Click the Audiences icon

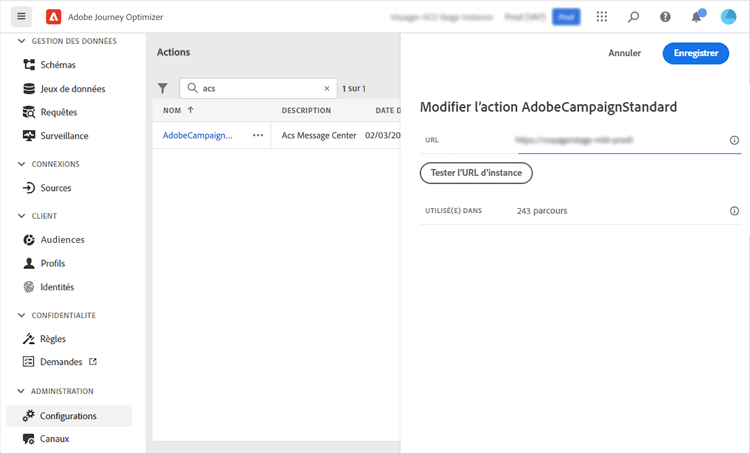click(29, 240)
